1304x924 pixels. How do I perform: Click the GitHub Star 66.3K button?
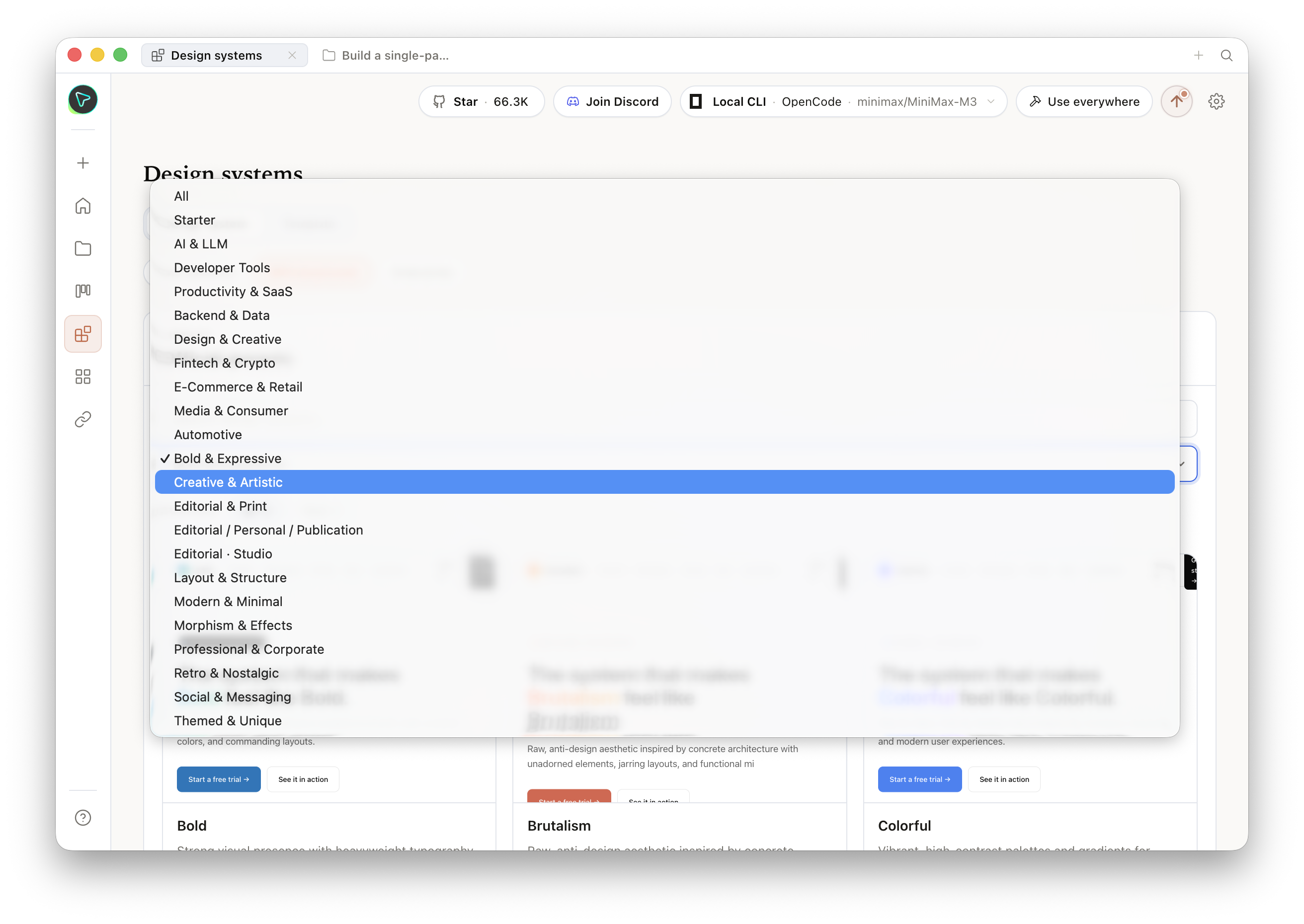point(482,101)
